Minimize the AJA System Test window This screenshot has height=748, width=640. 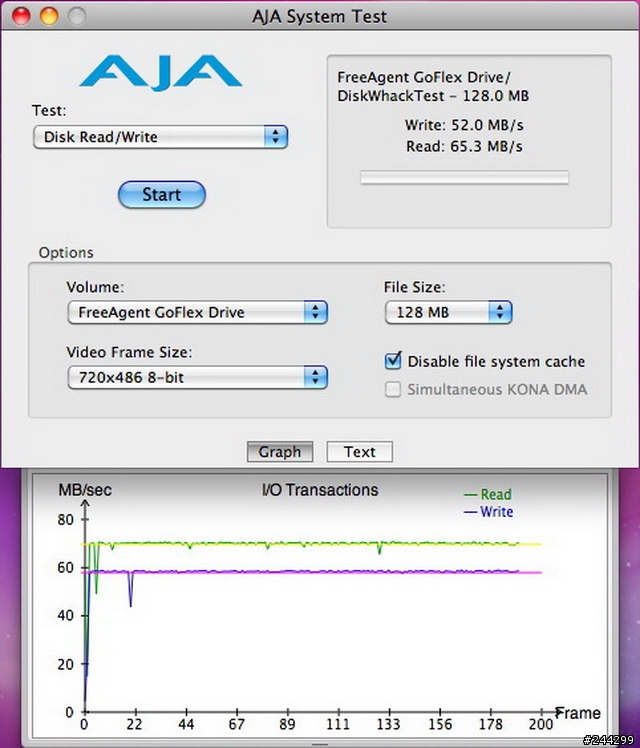coord(49,16)
